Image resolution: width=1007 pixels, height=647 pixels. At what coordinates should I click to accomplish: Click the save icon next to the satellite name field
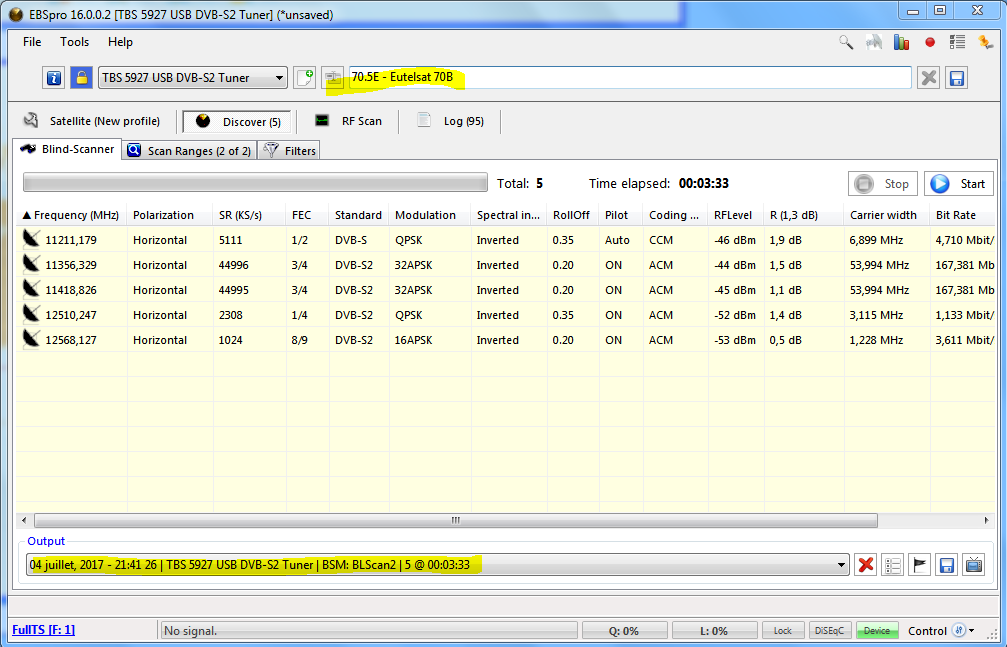(956, 78)
